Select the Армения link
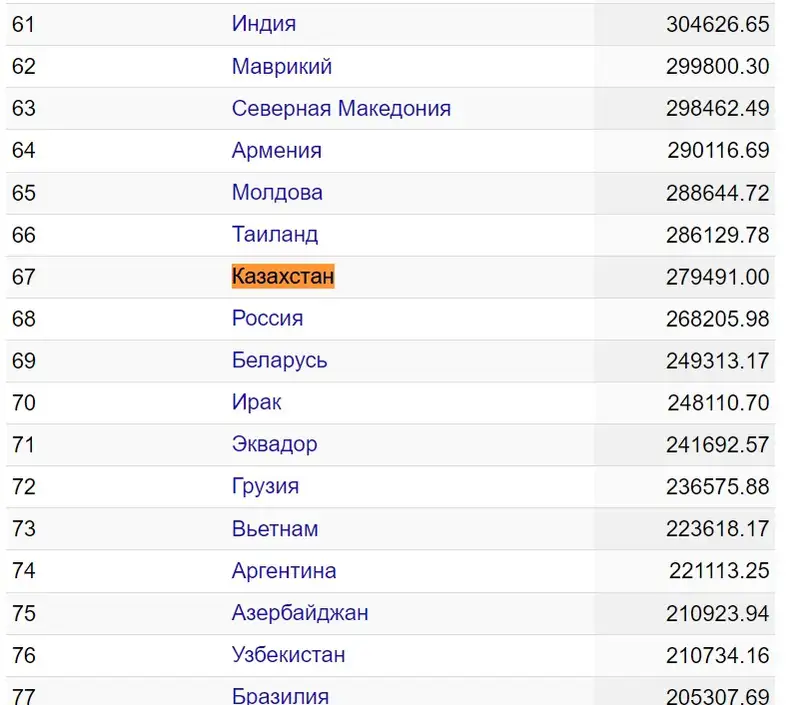 (277, 151)
